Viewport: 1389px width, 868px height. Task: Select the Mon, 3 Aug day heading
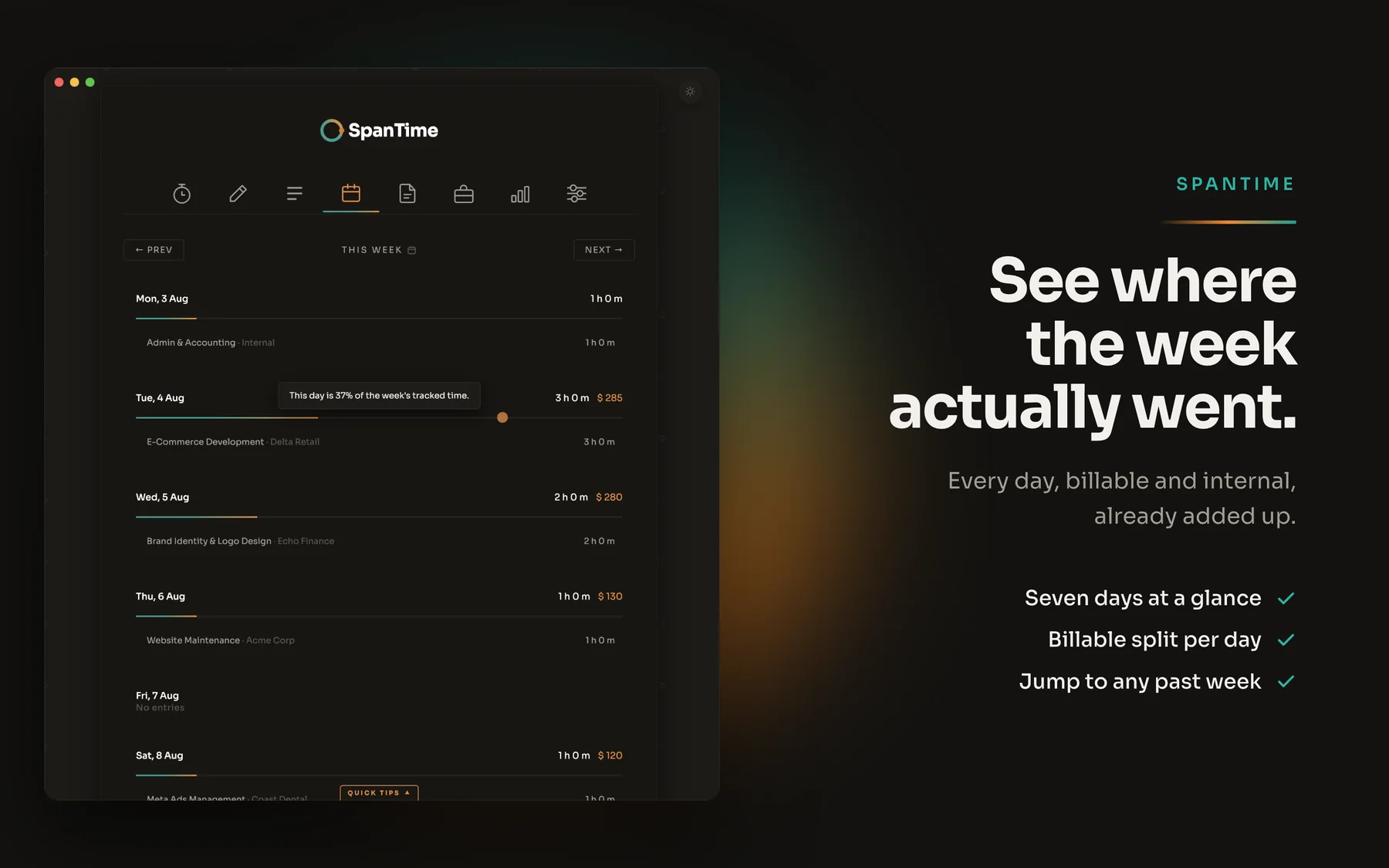click(x=162, y=299)
